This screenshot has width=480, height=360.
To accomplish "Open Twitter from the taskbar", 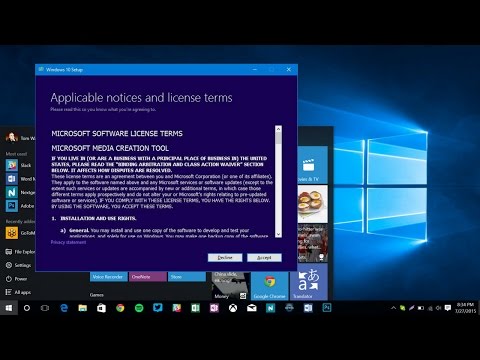I will pyautogui.click(x=158, y=308).
